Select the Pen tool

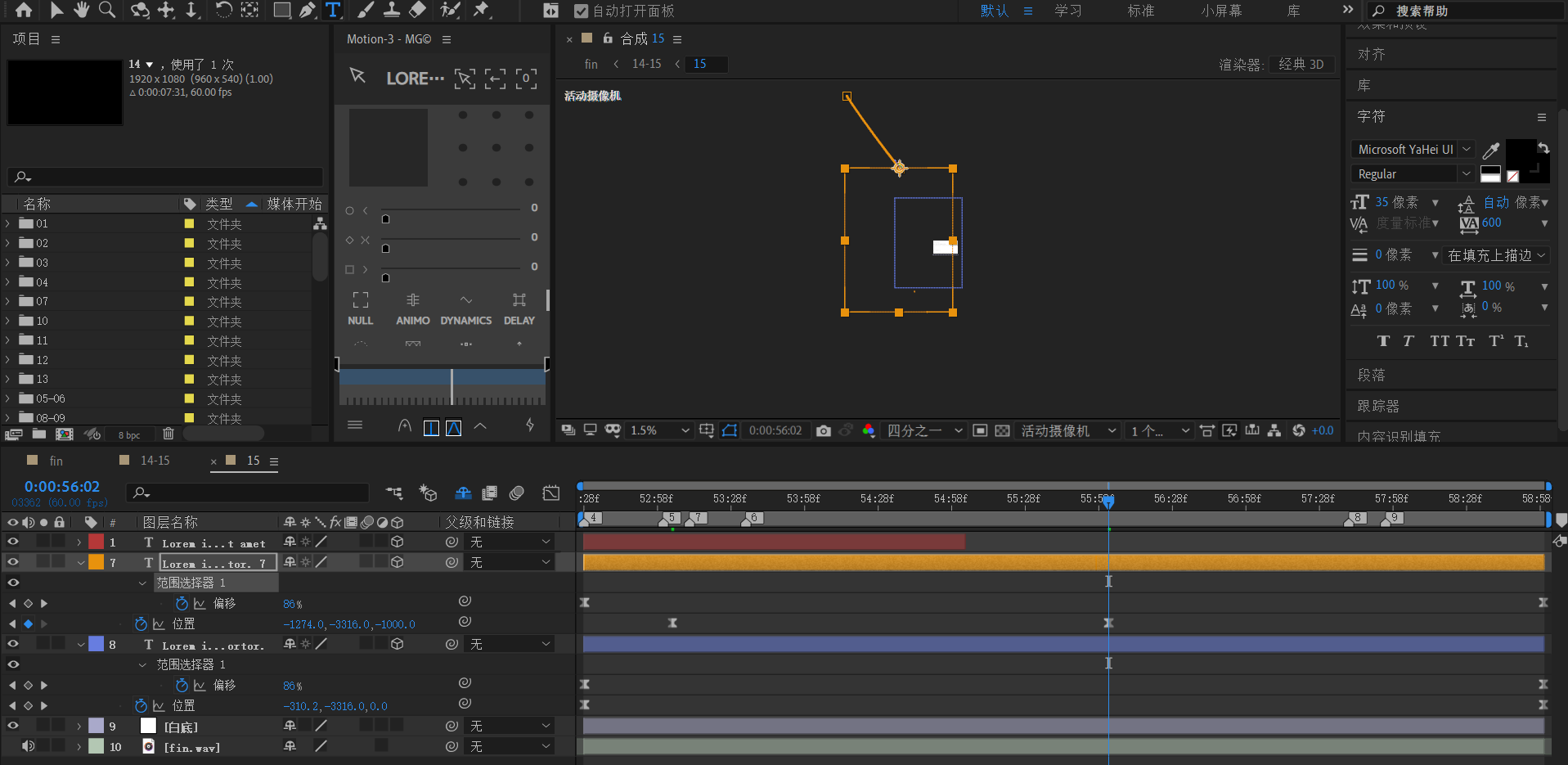tap(308, 10)
